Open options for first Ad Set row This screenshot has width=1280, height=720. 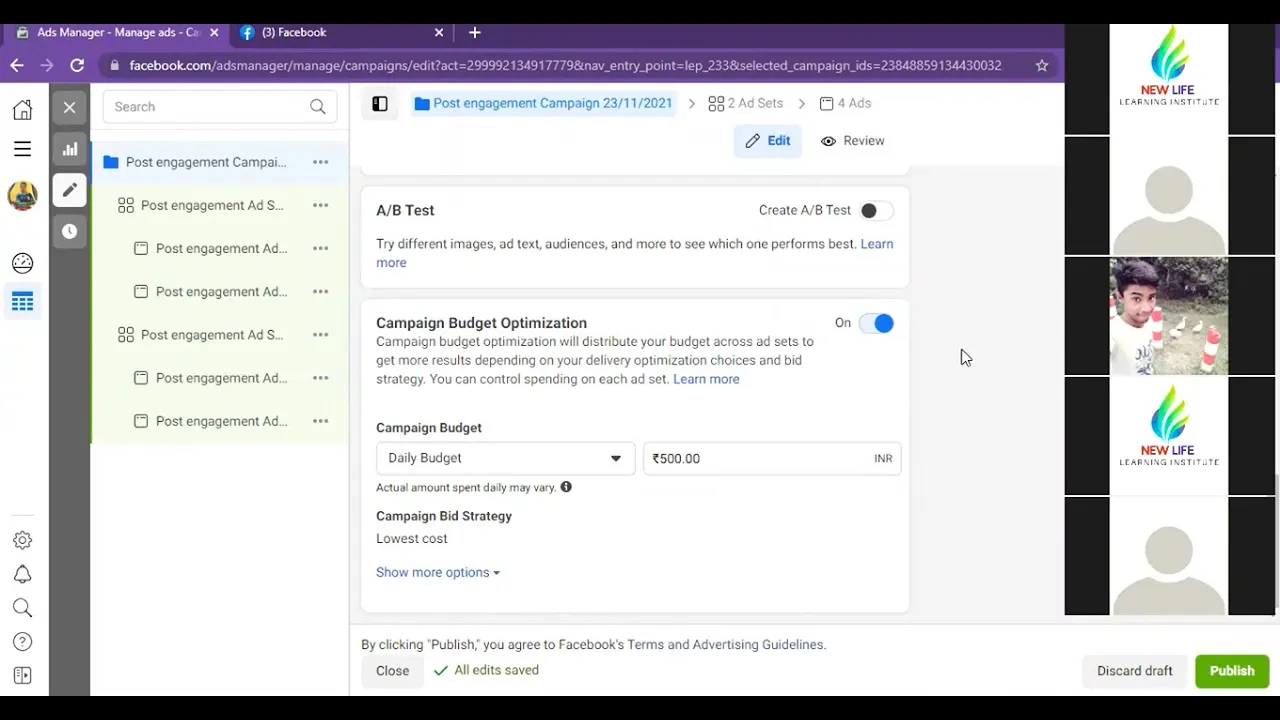[320, 205]
